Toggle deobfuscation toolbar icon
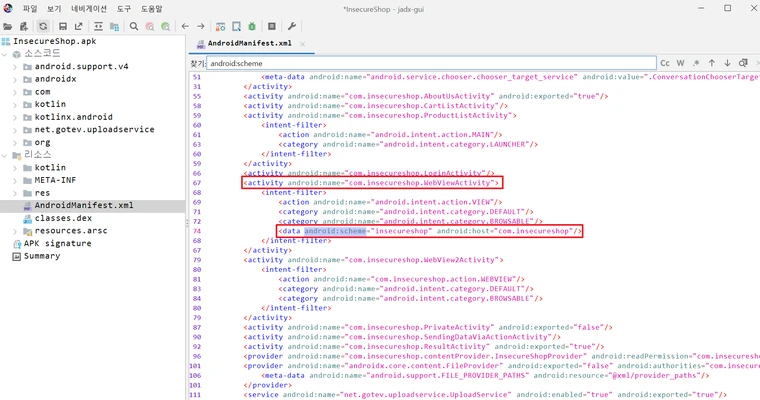The height and width of the screenshot is (400, 760). (221, 27)
